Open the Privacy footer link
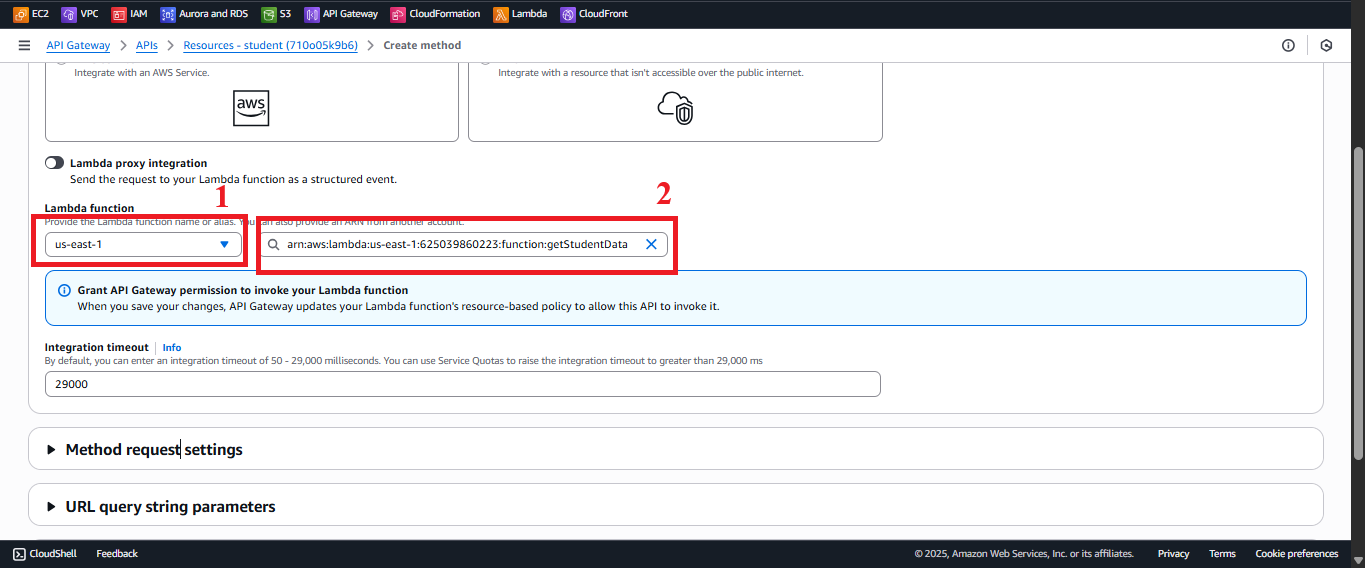The height and width of the screenshot is (568, 1365). 1173,553
